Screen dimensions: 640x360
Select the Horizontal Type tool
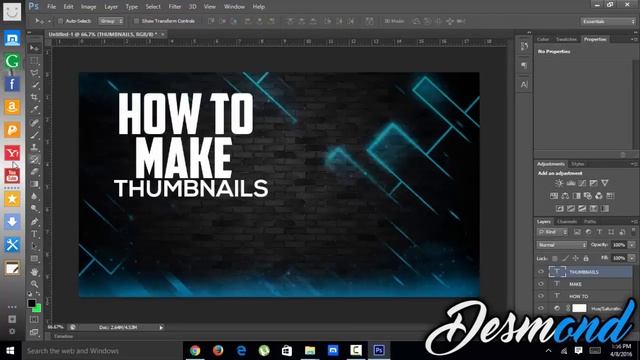(x=34, y=234)
